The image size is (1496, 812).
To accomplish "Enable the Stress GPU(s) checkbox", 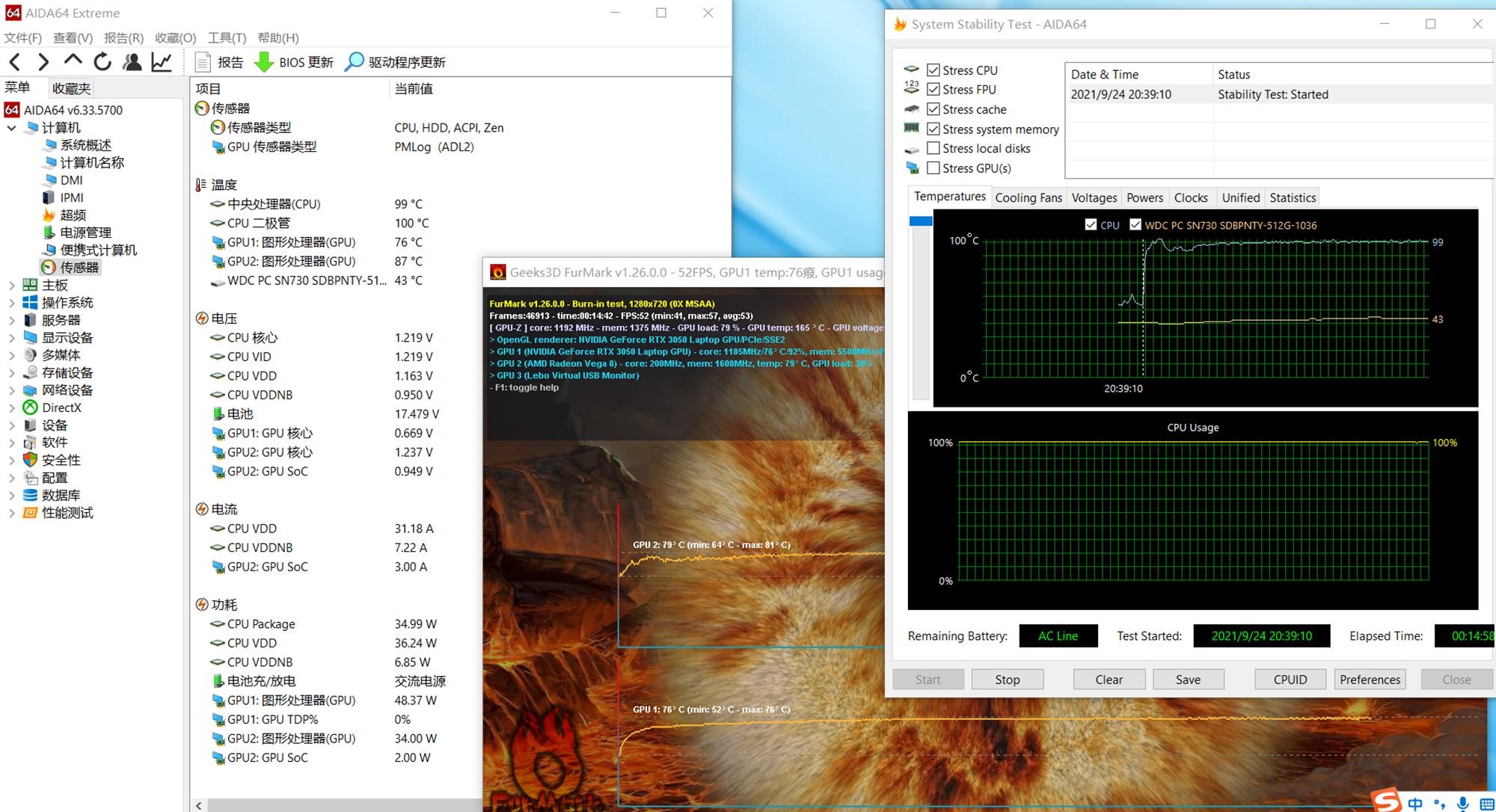I will (x=933, y=168).
